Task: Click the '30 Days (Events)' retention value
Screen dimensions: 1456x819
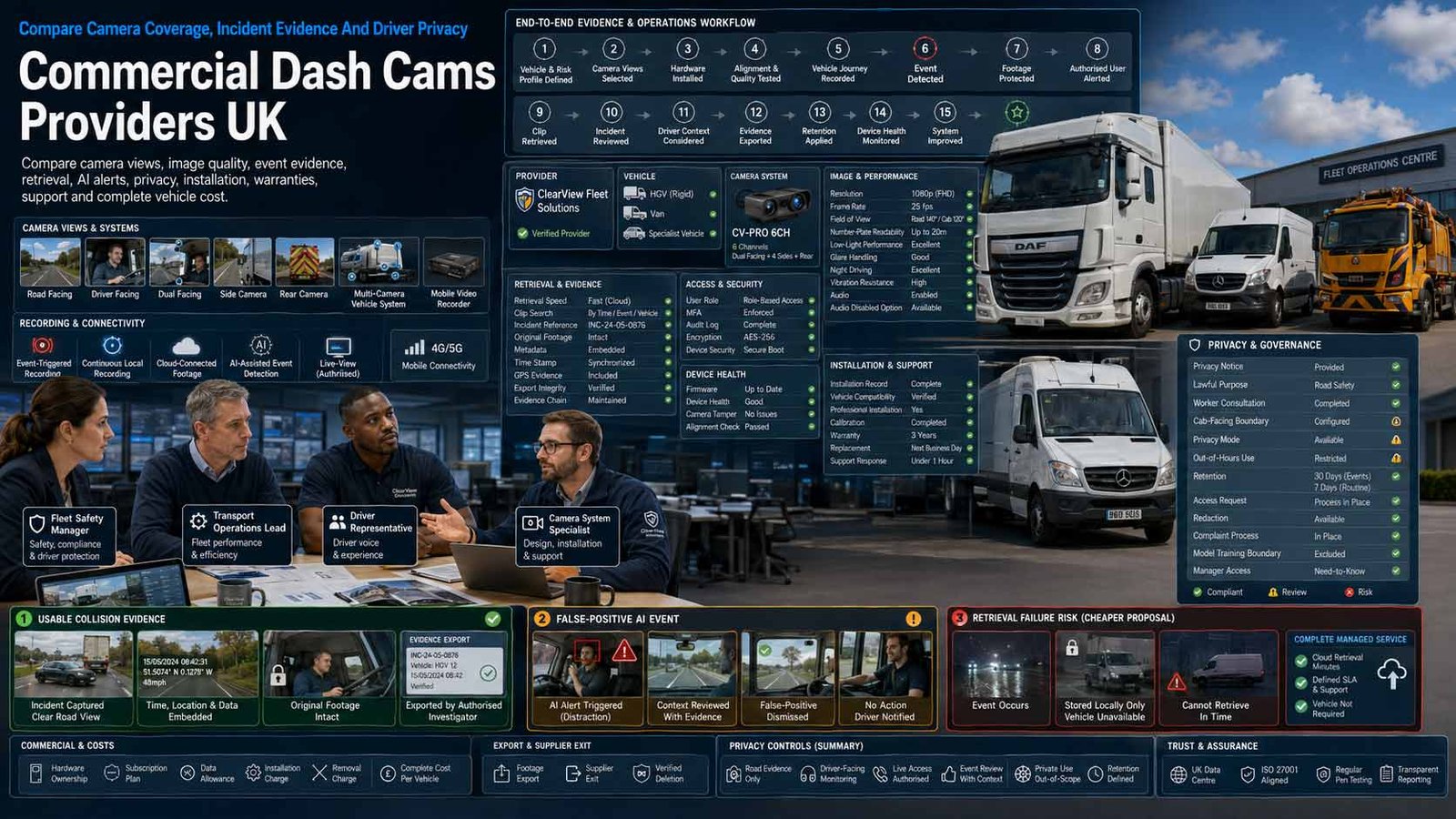Action: (1342, 477)
